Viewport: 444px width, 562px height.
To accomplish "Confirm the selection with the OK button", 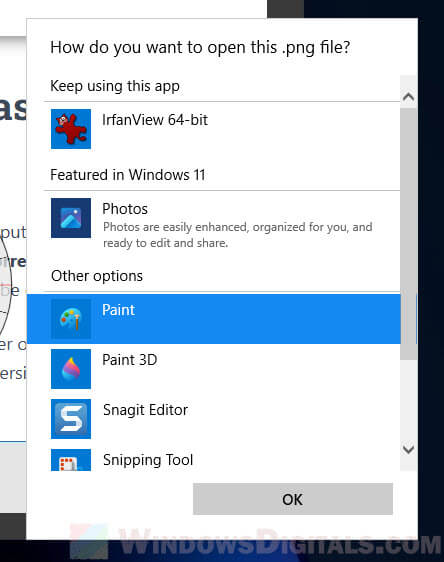I will tap(293, 499).
